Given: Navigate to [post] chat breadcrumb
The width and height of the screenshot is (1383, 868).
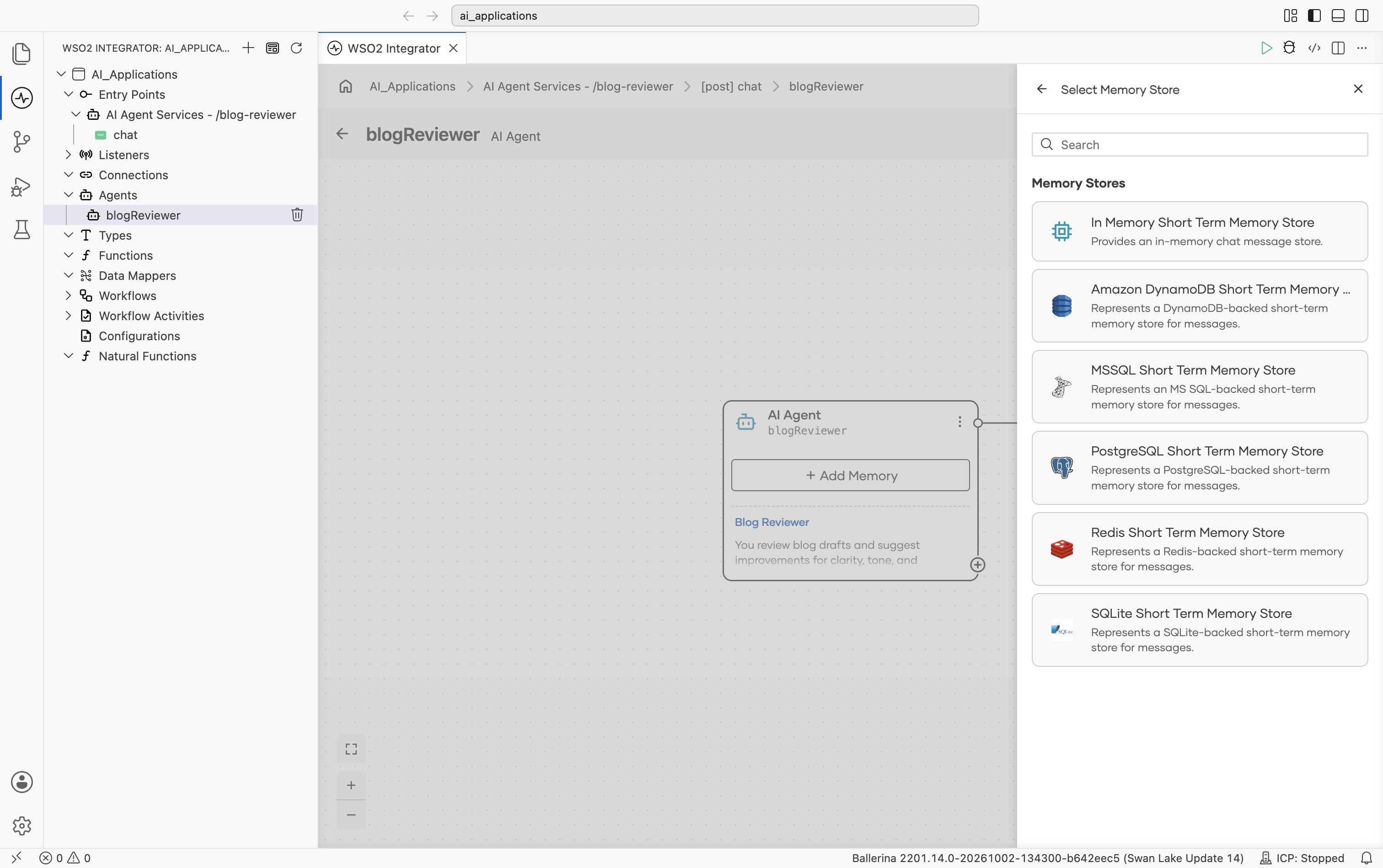Looking at the screenshot, I should click(731, 86).
